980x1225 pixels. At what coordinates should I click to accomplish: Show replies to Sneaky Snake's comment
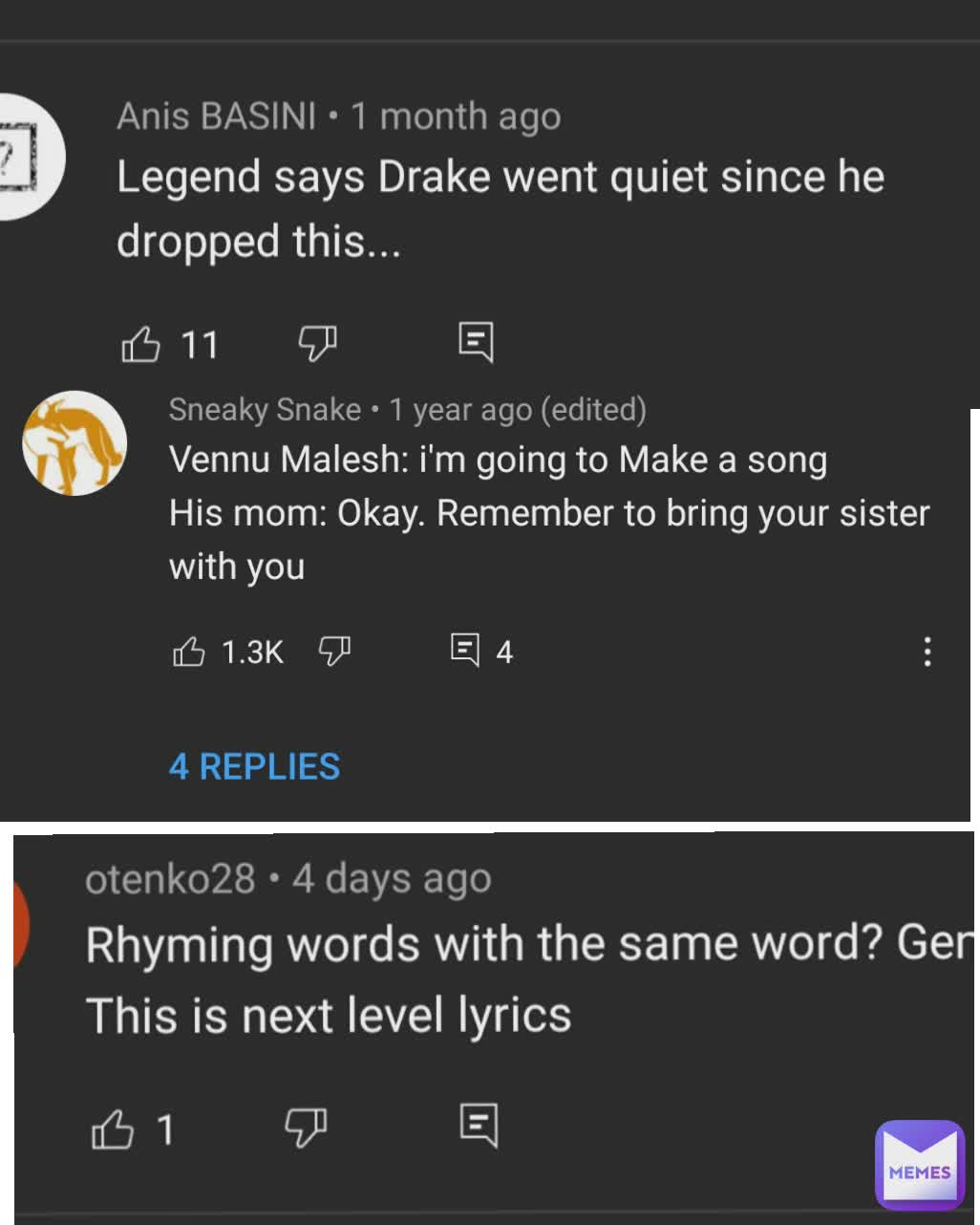pos(253,766)
